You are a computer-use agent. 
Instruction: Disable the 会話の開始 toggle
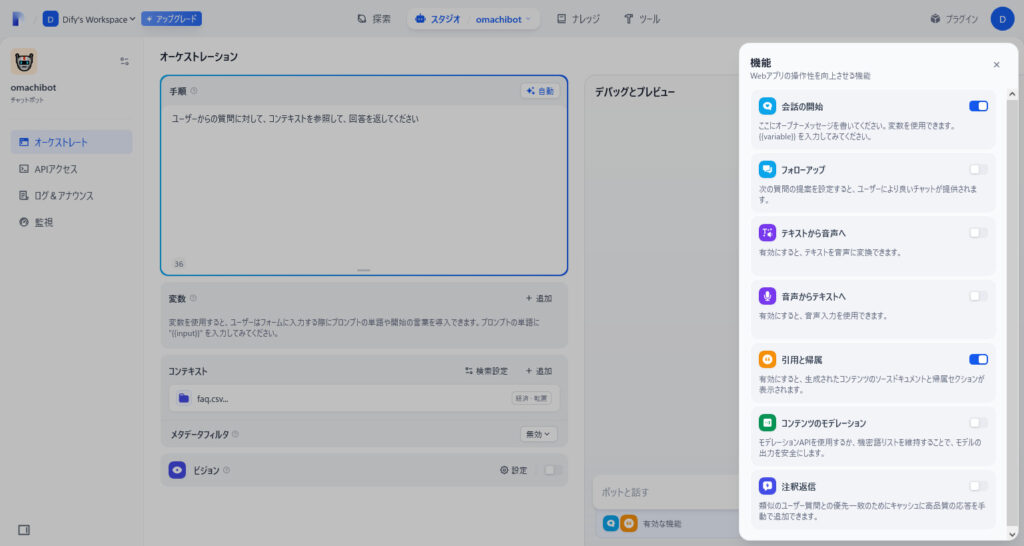click(x=978, y=106)
